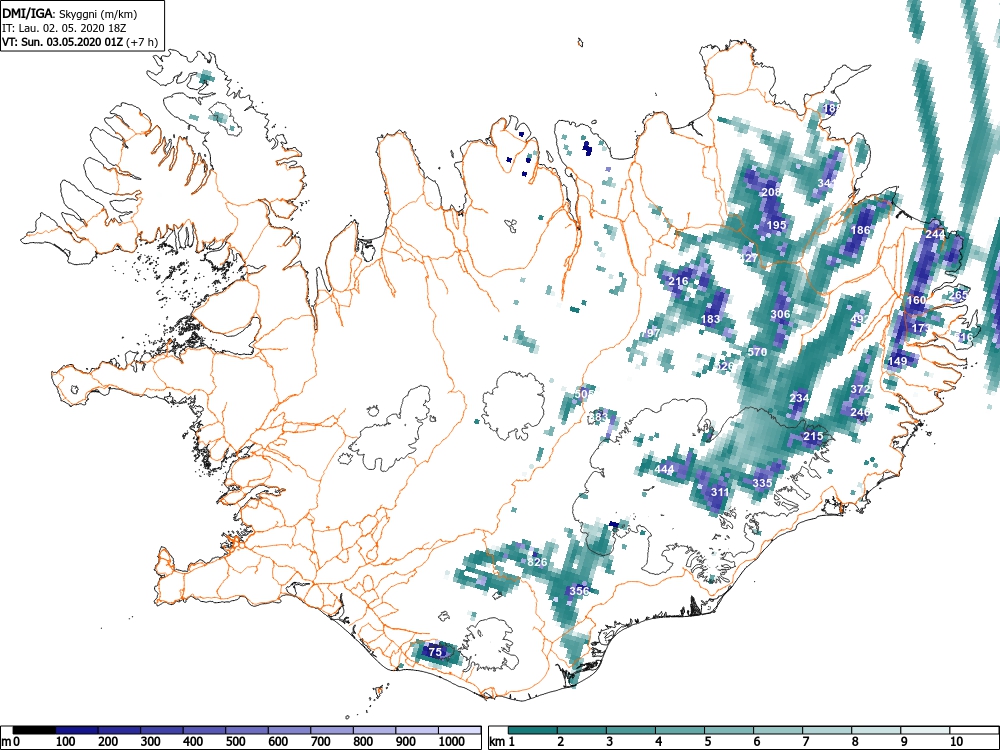
Task: Click the visibility value 506
Action: [584, 394]
